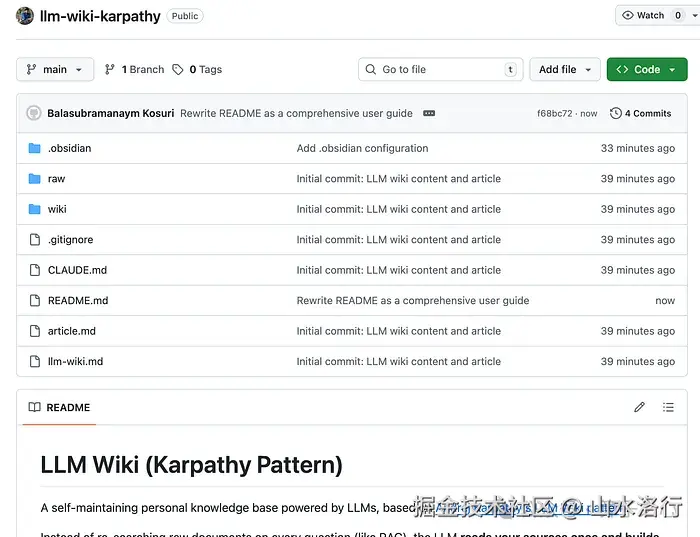This screenshot has height=537, width=700.
Task: Open the llm-wiki-karpathy repository title
Action: click(x=100, y=16)
